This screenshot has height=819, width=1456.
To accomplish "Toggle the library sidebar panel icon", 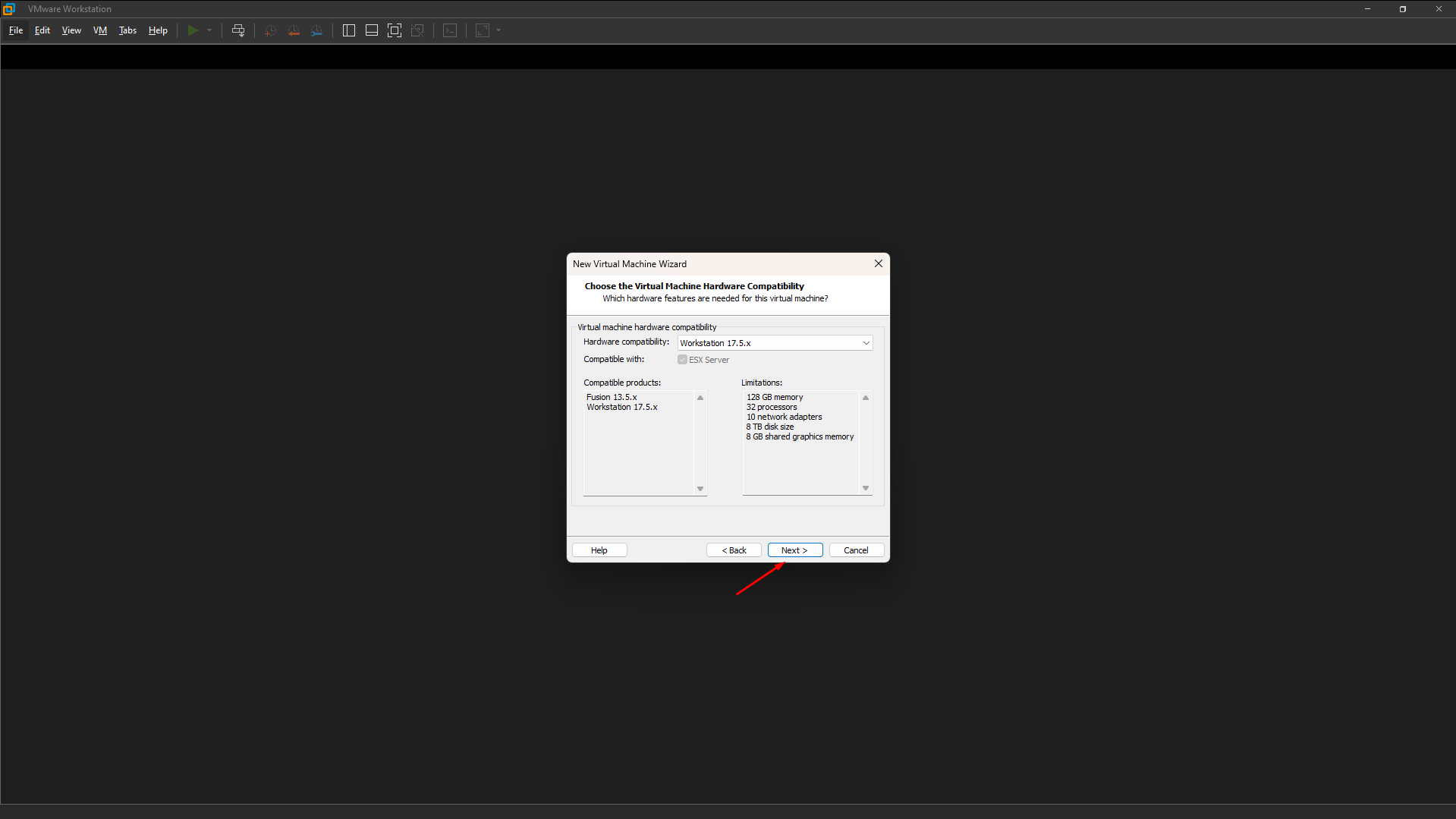I will [x=349, y=30].
